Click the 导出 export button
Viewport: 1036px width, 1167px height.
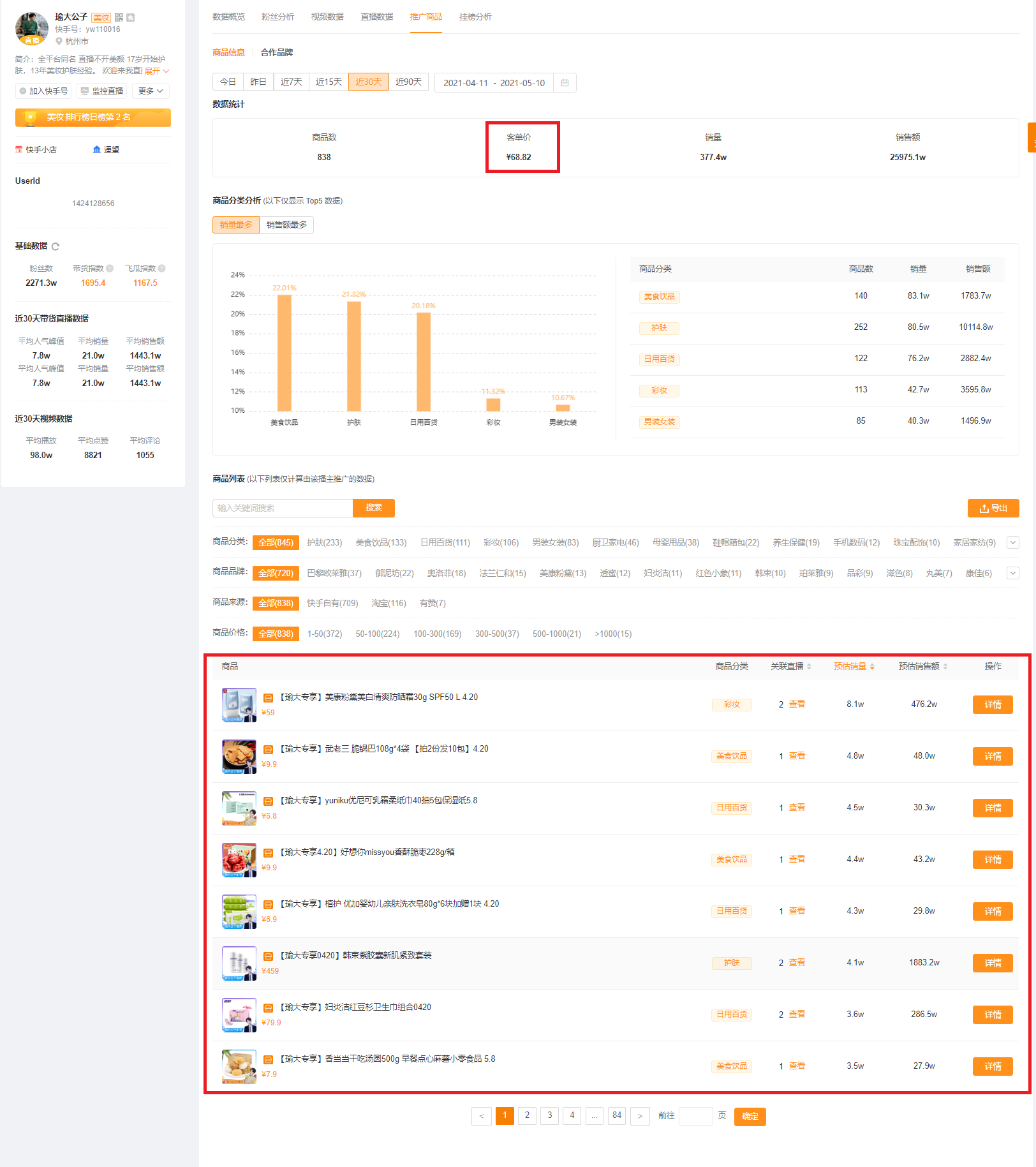point(993,508)
